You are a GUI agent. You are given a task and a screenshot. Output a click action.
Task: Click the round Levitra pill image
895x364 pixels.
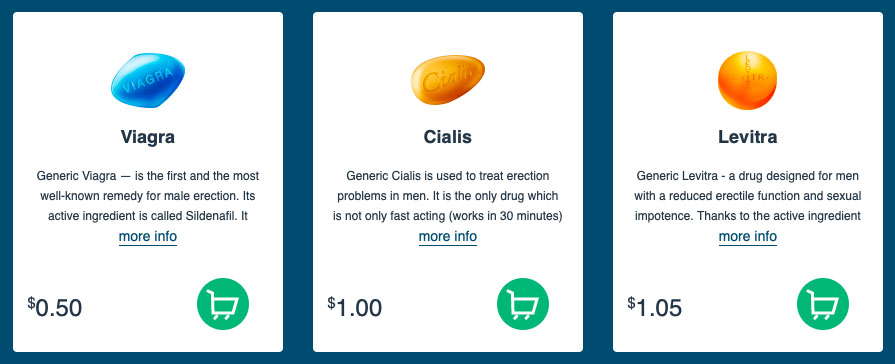click(x=747, y=80)
